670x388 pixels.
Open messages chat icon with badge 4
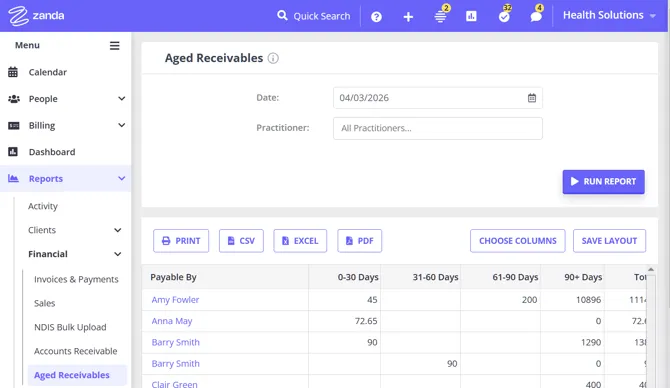(x=536, y=17)
